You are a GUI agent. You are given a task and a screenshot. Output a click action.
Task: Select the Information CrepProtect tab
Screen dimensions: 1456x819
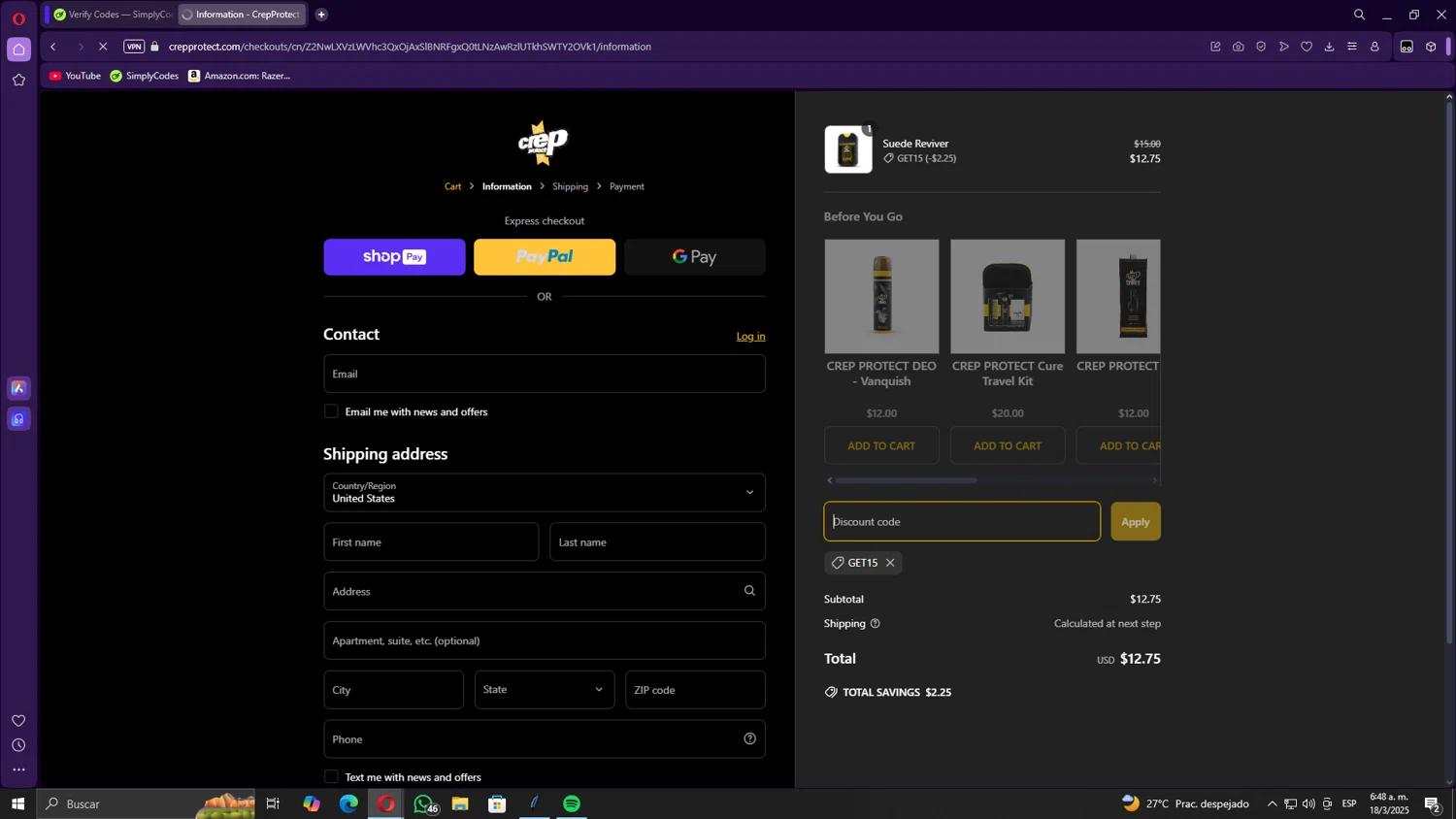242,15
